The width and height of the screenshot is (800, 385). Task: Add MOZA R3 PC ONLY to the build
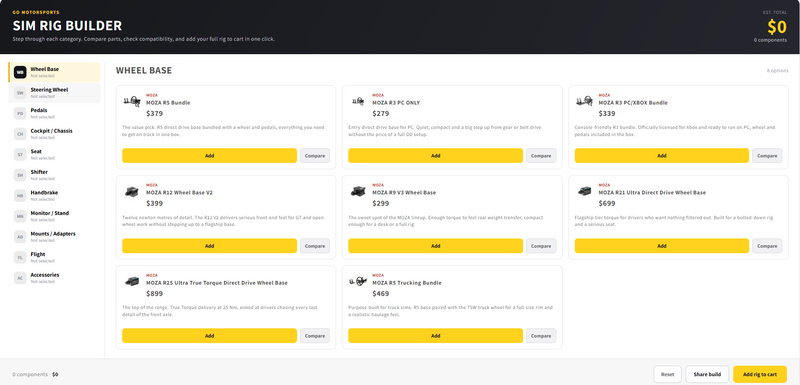(436, 156)
